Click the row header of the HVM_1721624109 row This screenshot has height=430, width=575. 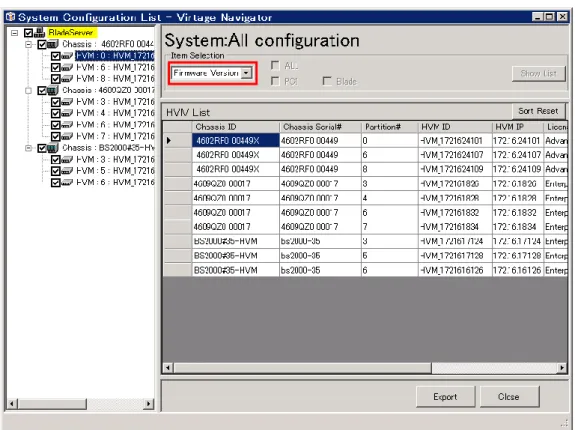pos(177,169)
